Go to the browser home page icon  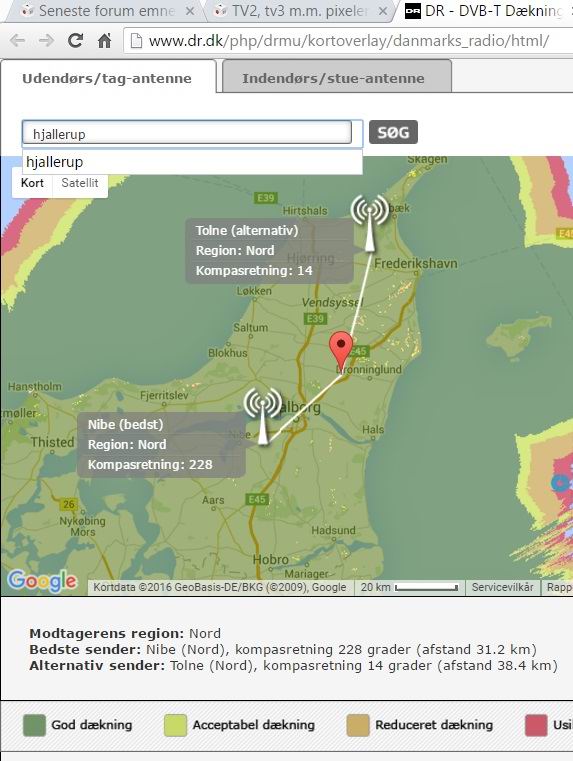(x=104, y=40)
